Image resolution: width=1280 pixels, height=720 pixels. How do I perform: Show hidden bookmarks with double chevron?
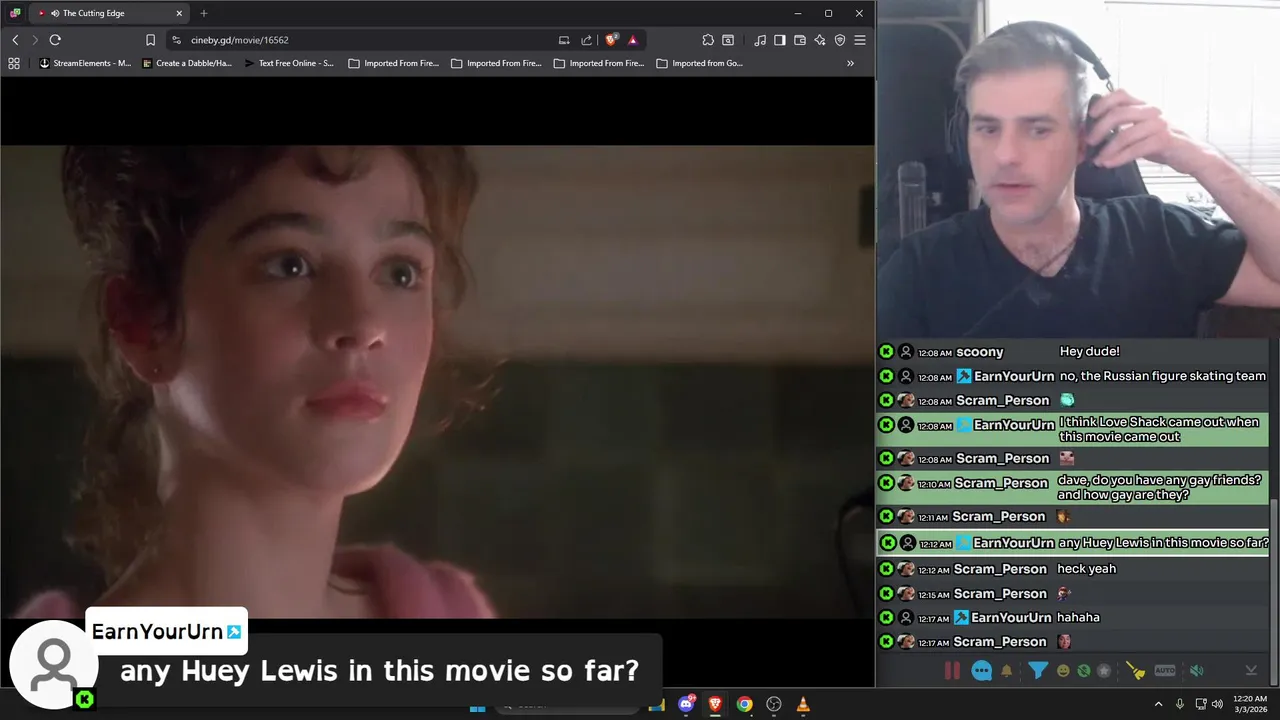point(850,63)
